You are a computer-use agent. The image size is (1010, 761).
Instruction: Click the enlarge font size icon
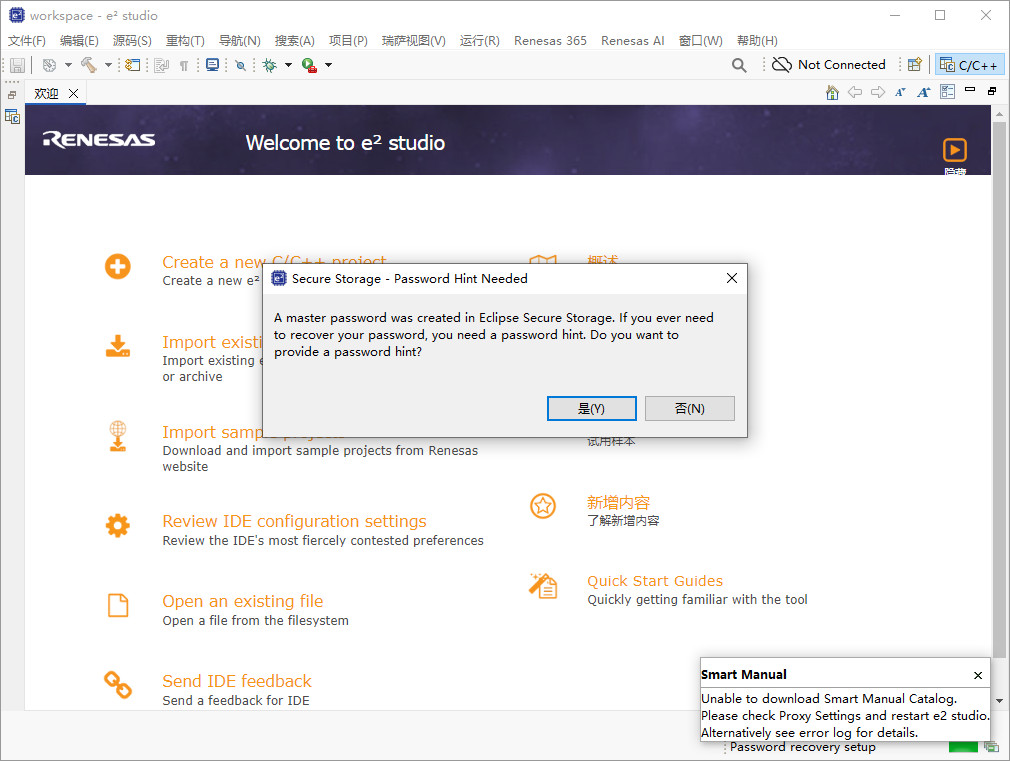[x=924, y=92]
